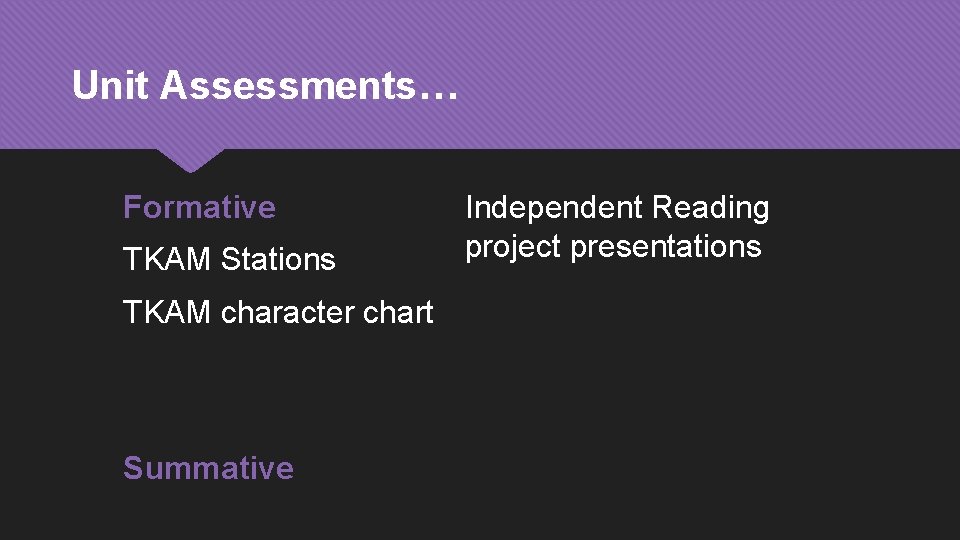Click the 'Independent Reading' text line

tap(617, 208)
